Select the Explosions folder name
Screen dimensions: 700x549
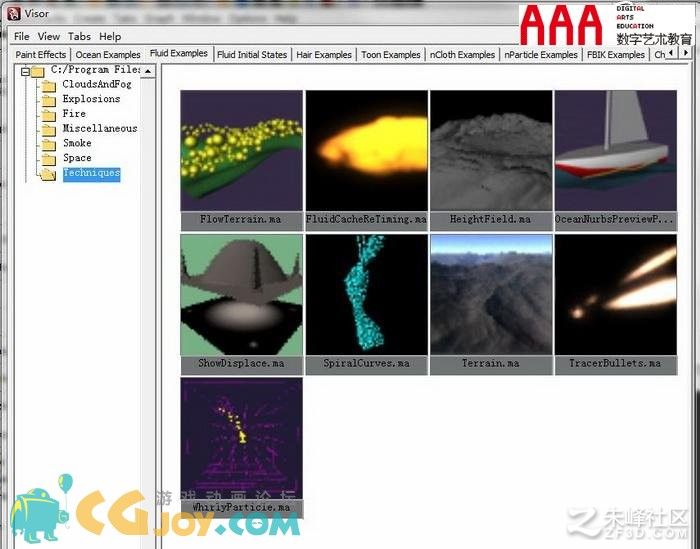coord(91,99)
